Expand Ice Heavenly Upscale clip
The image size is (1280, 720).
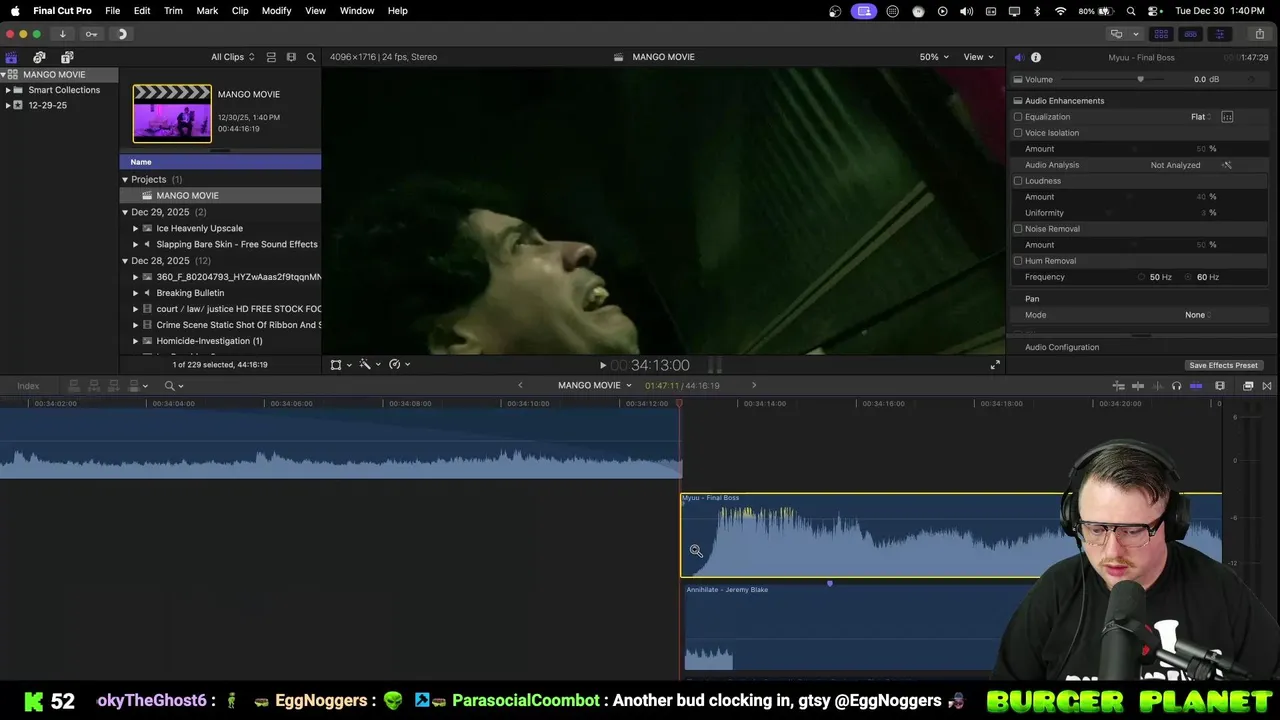click(135, 228)
